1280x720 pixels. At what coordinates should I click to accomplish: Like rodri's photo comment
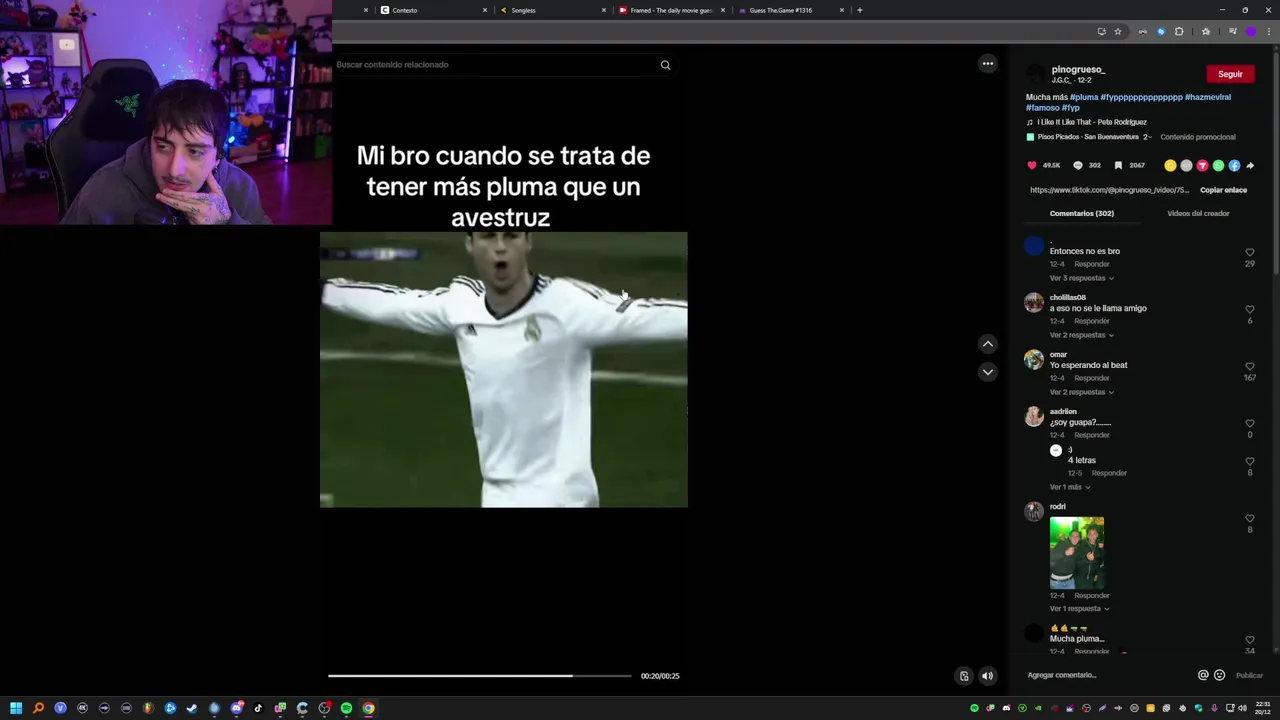point(1250,519)
